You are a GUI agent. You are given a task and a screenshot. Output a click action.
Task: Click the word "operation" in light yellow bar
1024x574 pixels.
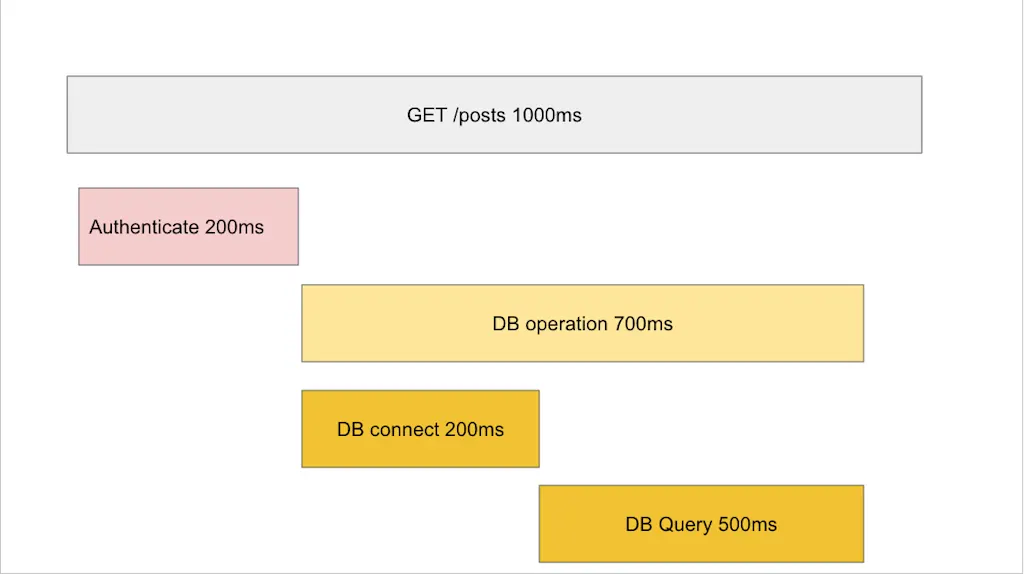[x=567, y=325]
